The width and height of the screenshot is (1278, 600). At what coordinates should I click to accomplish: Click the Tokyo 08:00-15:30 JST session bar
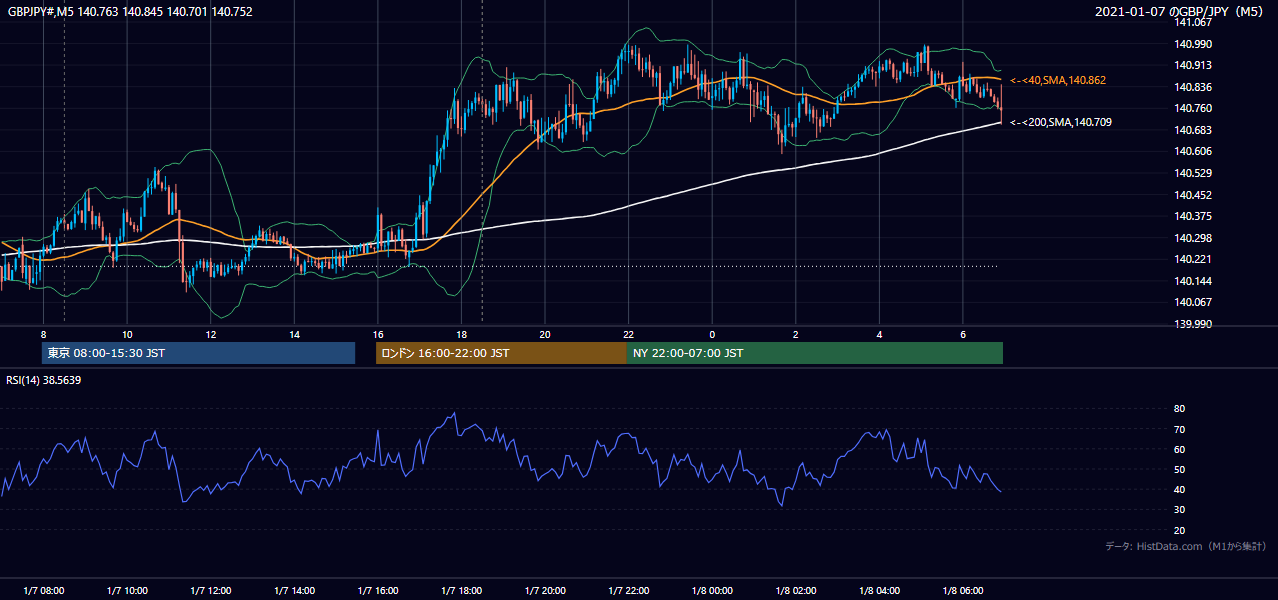pos(198,353)
